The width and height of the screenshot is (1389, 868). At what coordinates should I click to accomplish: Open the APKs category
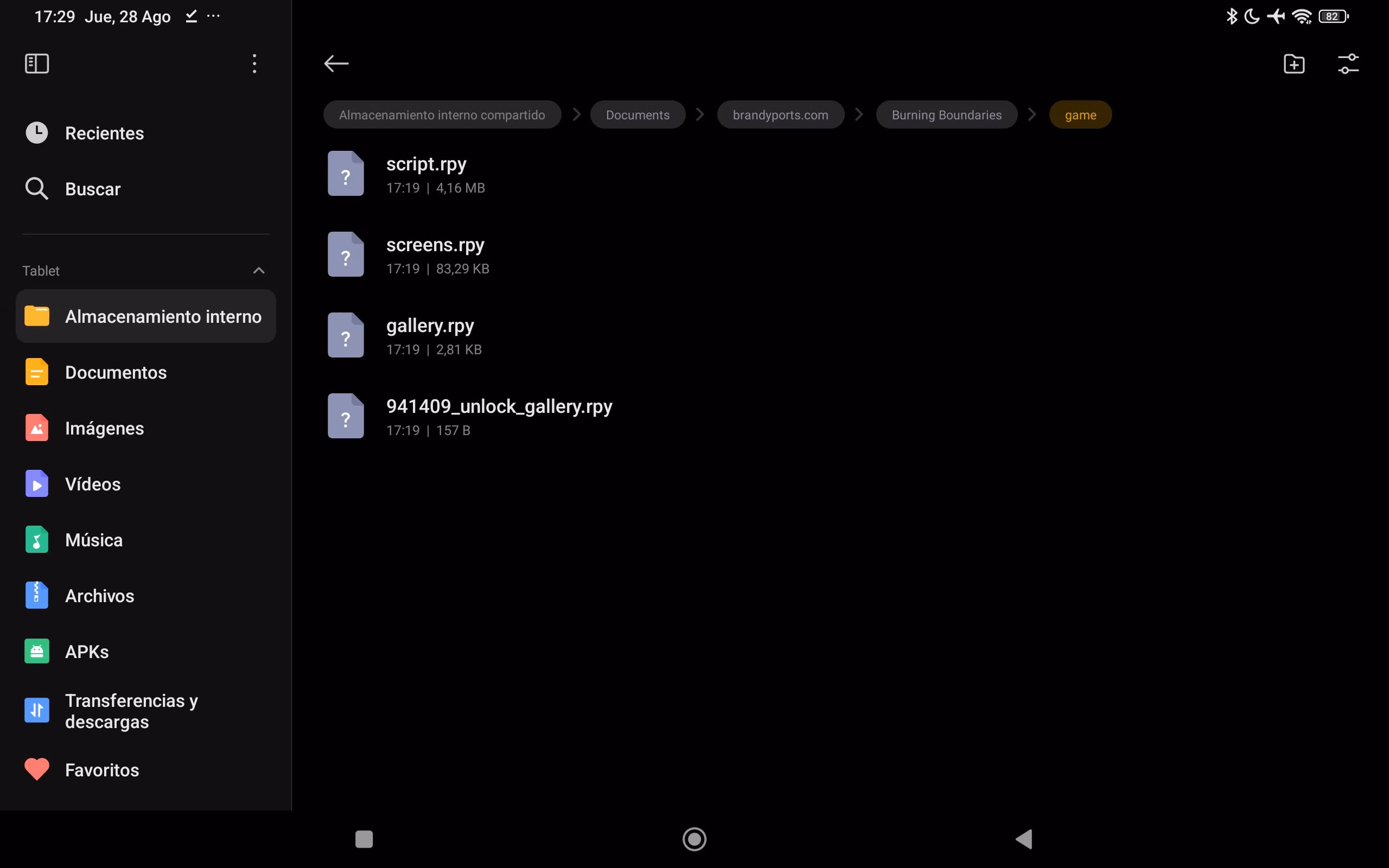click(87, 652)
